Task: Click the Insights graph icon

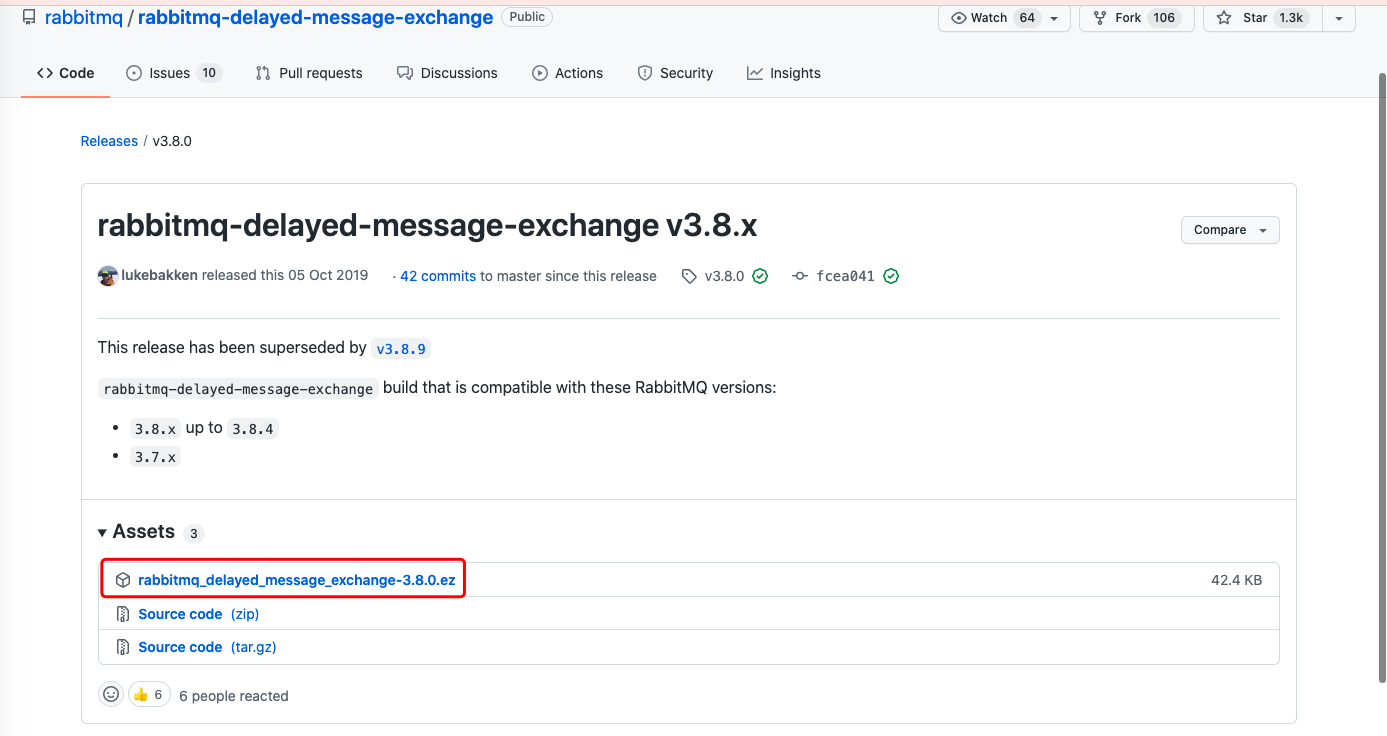Action: click(755, 73)
